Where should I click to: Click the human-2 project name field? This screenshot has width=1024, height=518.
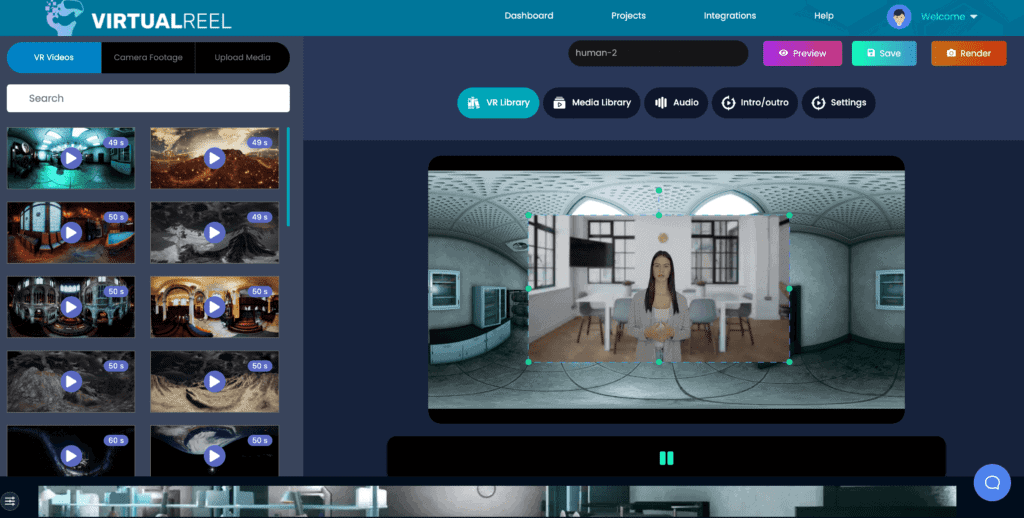[x=658, y=53]
